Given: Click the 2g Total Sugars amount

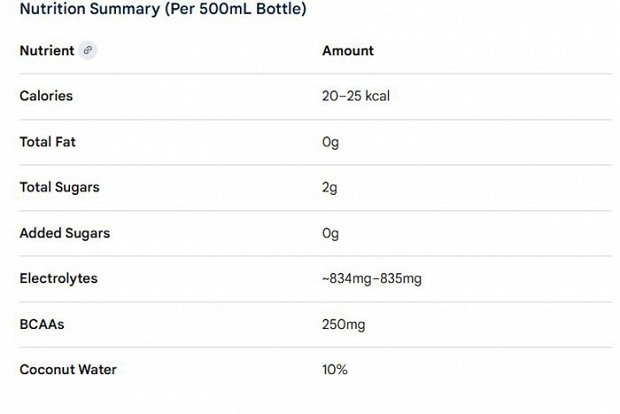Looking at the screenshot, I should (330, 187).
